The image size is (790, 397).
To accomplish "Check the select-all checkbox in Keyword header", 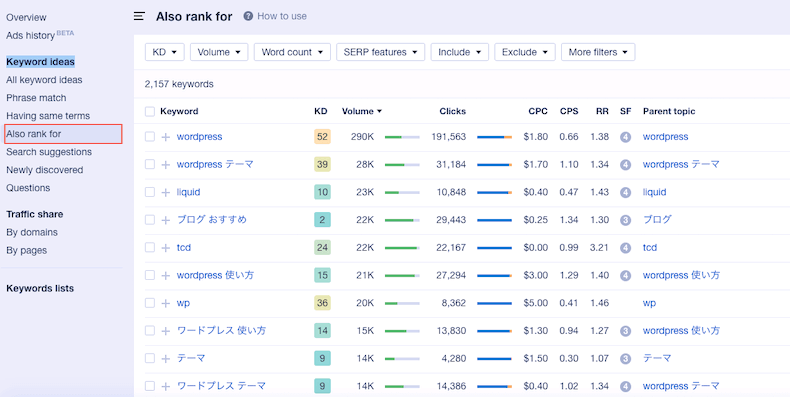I will (150, 111).
